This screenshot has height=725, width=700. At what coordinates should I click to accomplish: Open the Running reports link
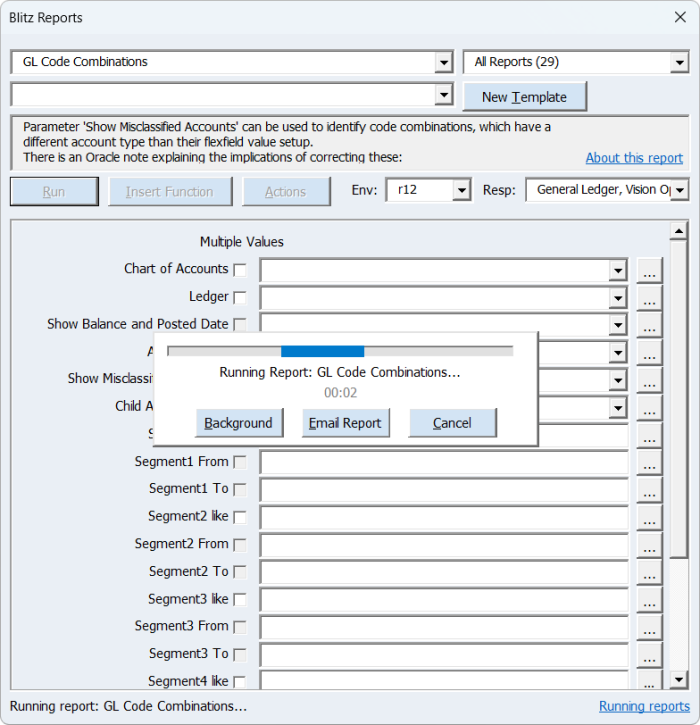[644, 706]
